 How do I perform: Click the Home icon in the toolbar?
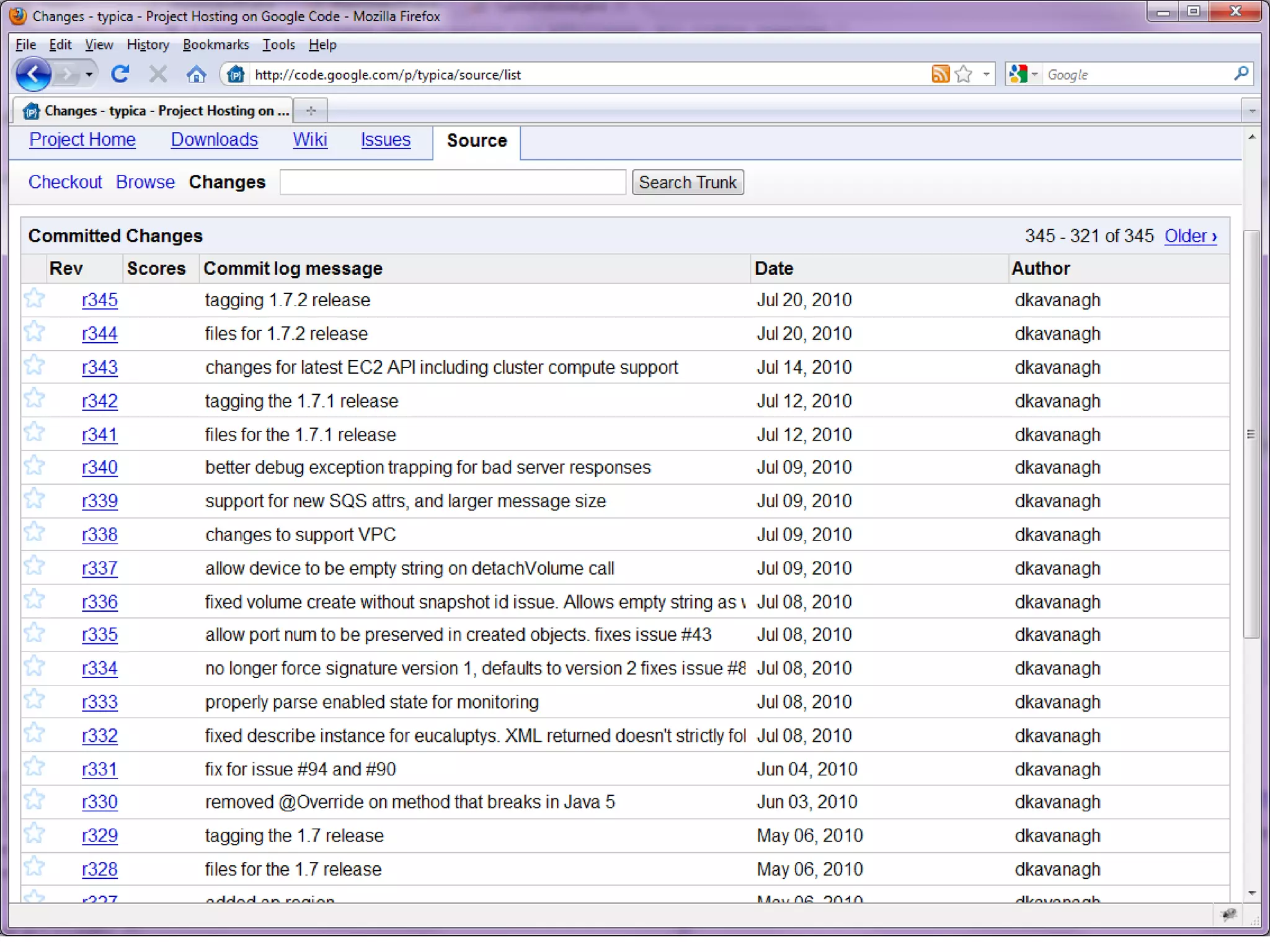click(x=196, y=75)
